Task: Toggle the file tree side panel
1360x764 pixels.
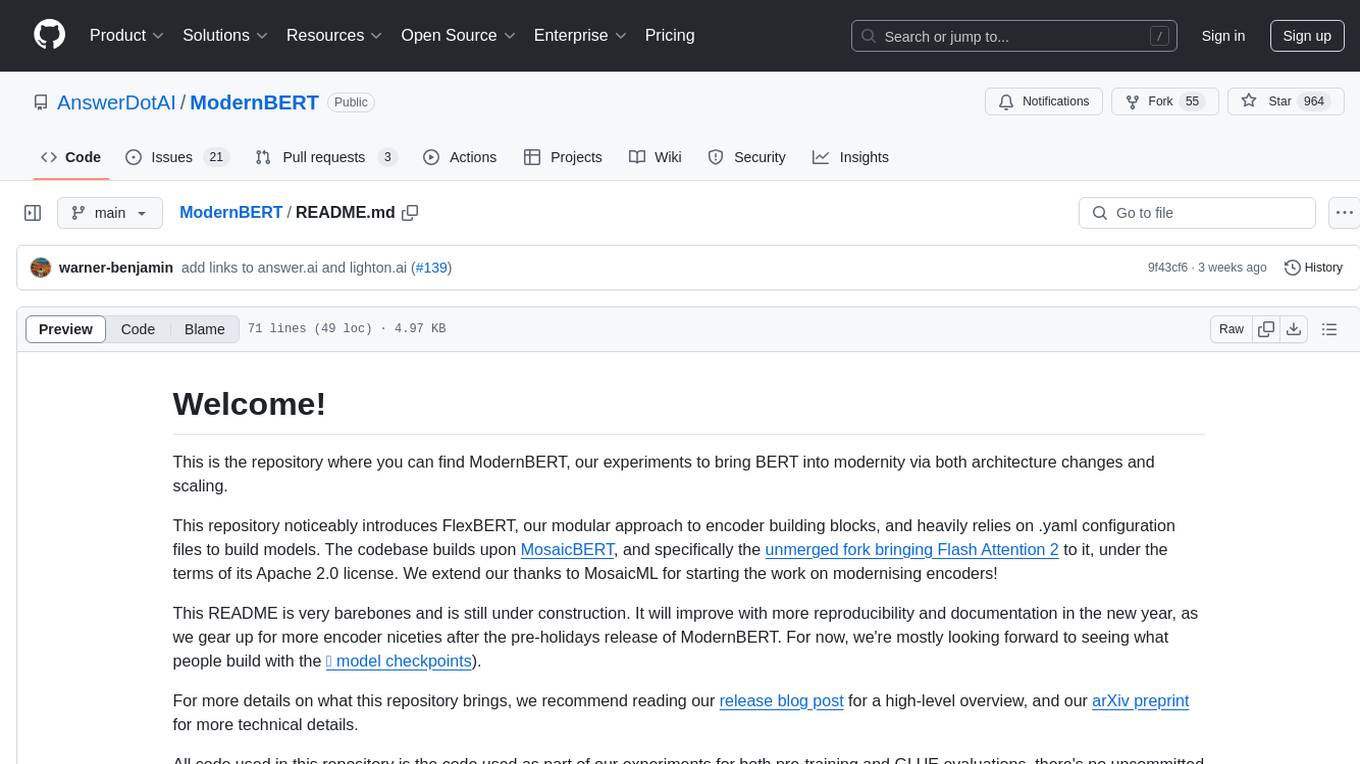Action: point(33,213)
